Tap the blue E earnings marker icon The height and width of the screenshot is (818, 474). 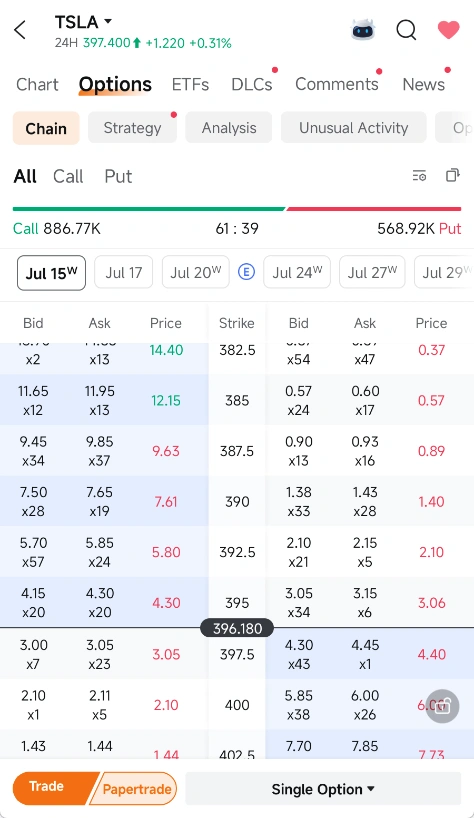246,272
